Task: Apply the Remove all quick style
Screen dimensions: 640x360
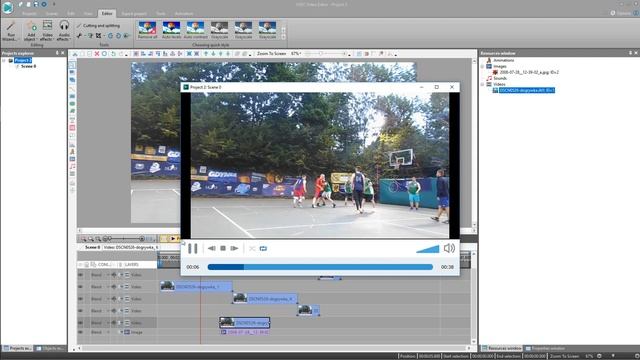Action: (x=147, y=30)
